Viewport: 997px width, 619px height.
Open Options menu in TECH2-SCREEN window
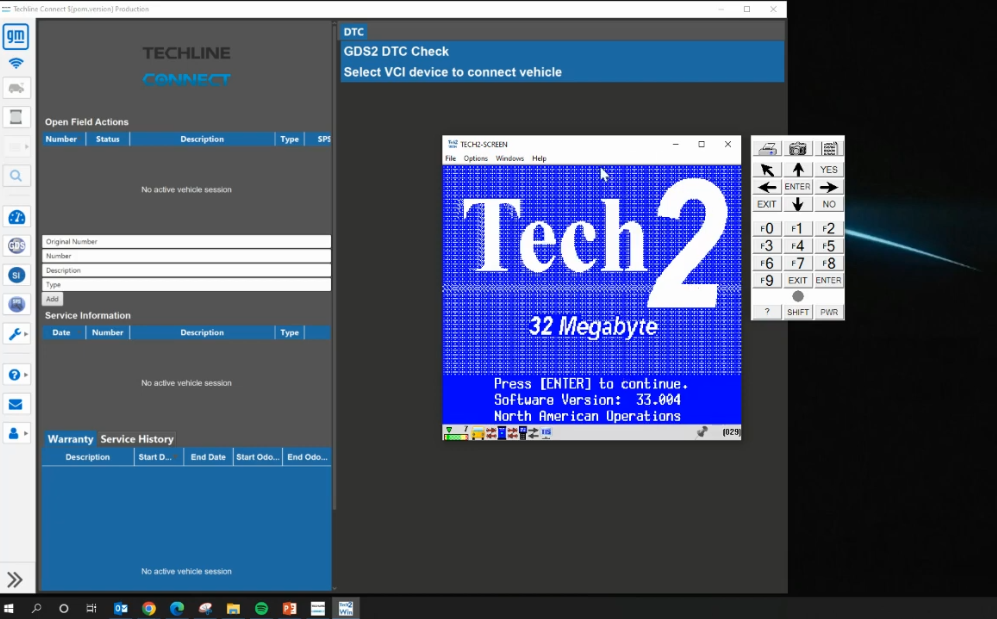[x=476, y=158]
